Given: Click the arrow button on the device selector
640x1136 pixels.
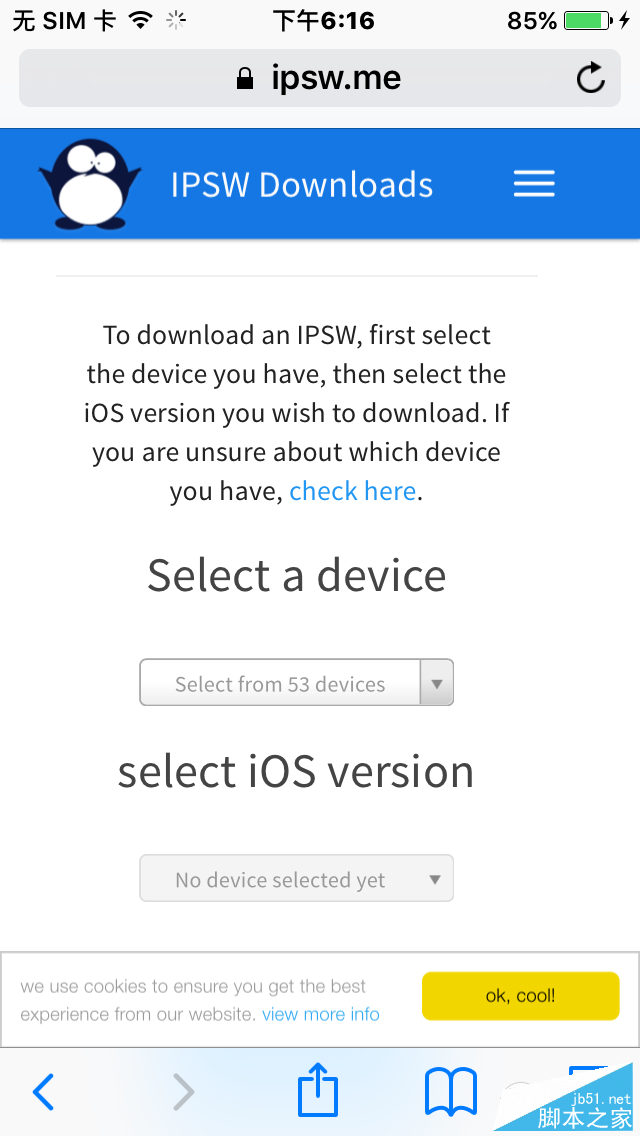Looking at the screenshot, I should 436,684.
